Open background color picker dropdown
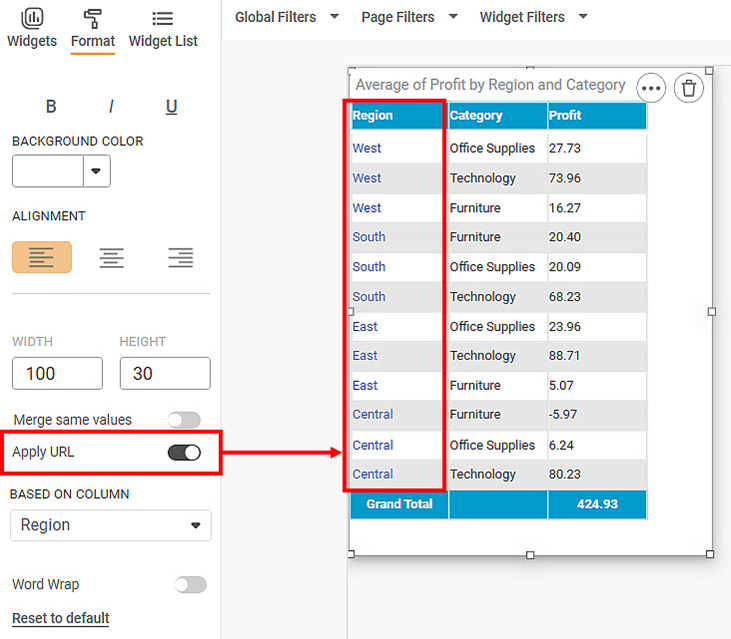This screenshot has height=639, width=731. point(96,171)
